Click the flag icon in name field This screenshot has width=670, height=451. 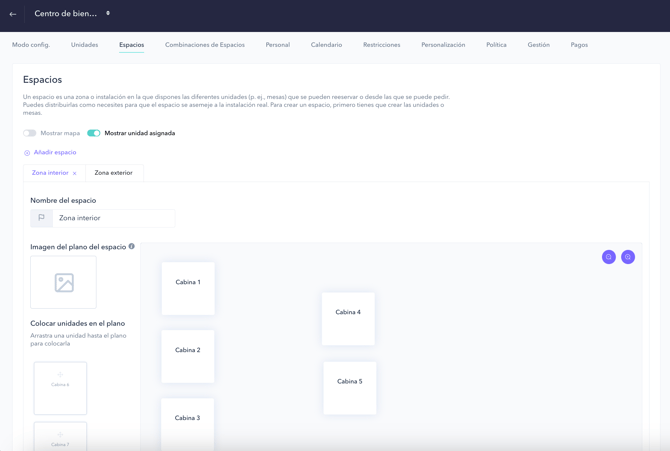coord(41,218)
